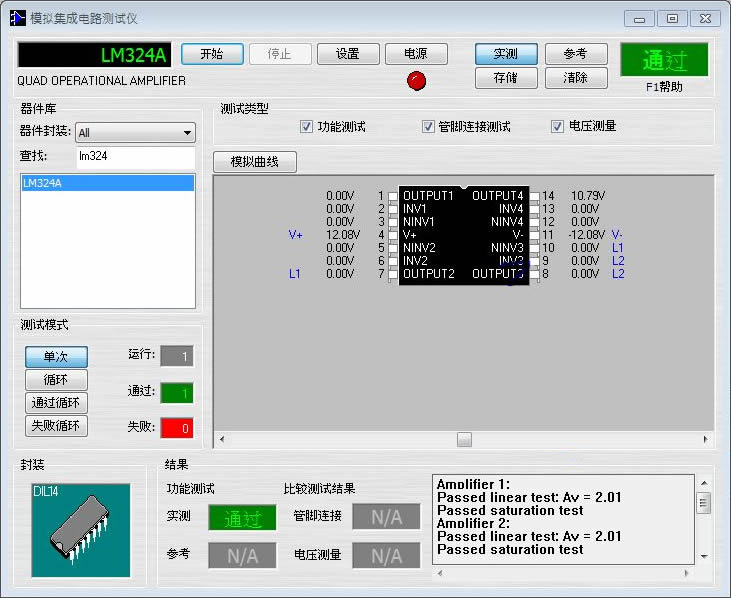Click pin 12 checkbox beside NINV4

click(534, 222)
